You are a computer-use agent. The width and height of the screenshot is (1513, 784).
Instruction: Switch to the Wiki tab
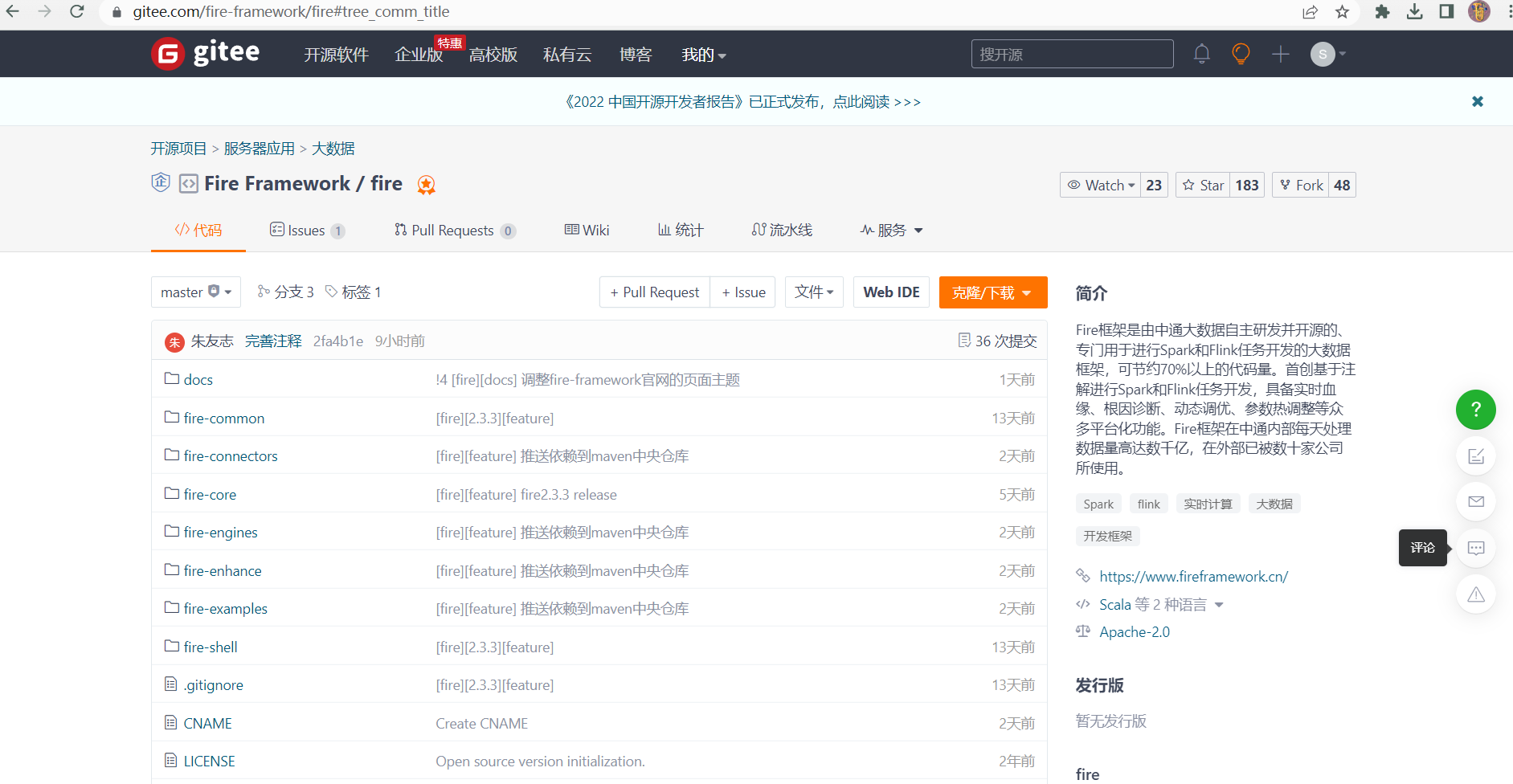587,230
